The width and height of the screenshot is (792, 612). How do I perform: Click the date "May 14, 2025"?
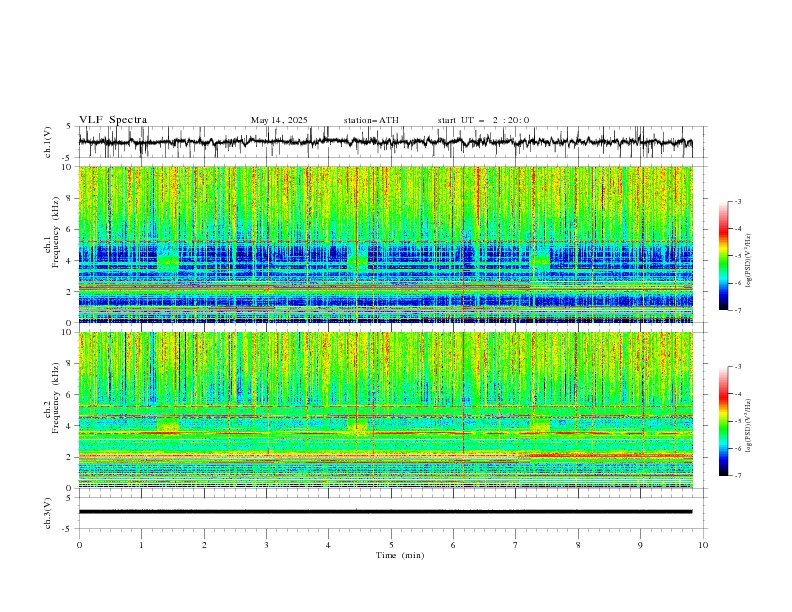[279, 120]
